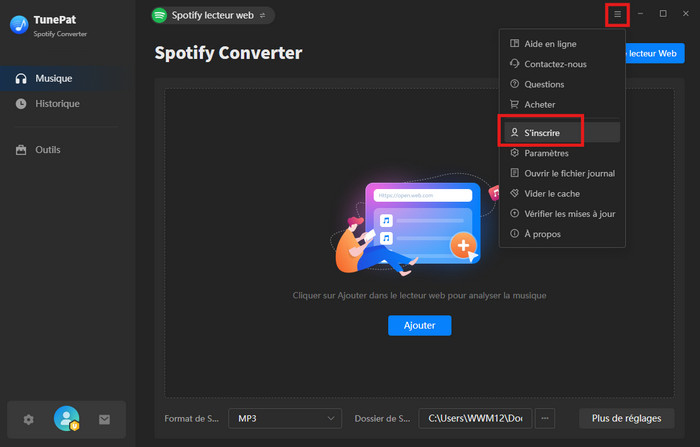Image resolution: width=700 pixels, height=447 pixels.
Task: Click the output folder path field
Action: (475, 418)
